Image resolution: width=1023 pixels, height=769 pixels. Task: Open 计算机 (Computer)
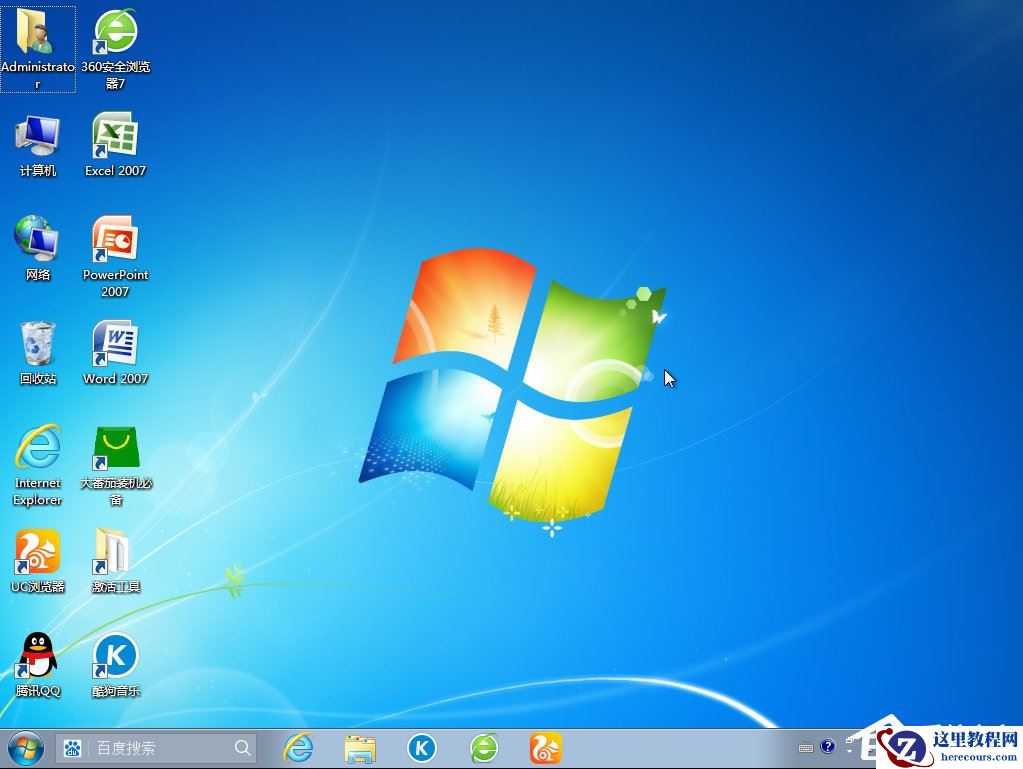pyautogui.click(x=38, y=135)
